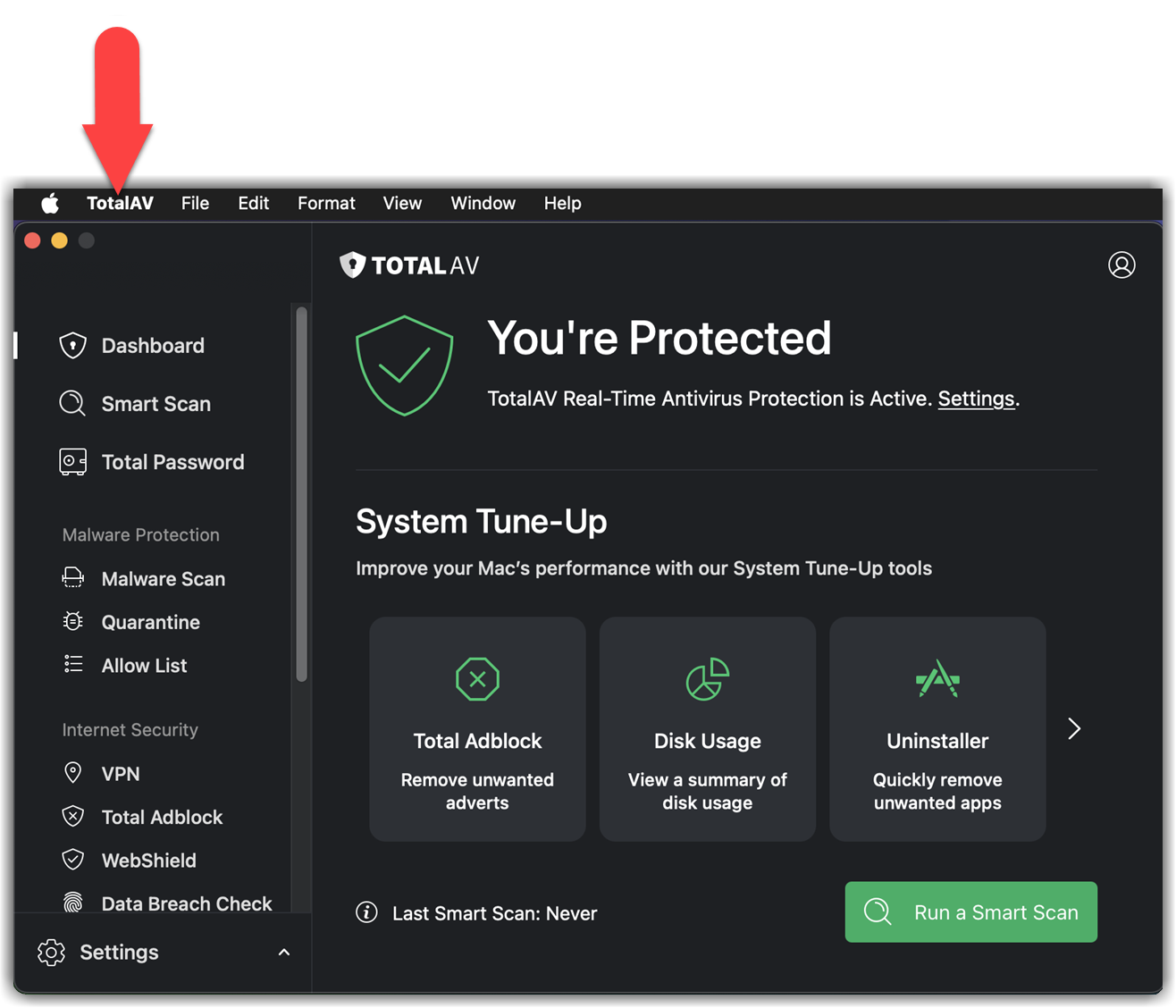Show next System Tune-Up tools with arrow
The image size is (1176, 1008).
[1074, 729]
